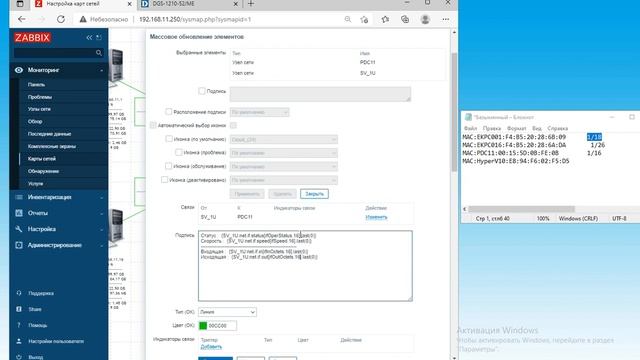Click the zoom magnifier icon in address bar
The image size is (640, 360).
coord(348,19)
